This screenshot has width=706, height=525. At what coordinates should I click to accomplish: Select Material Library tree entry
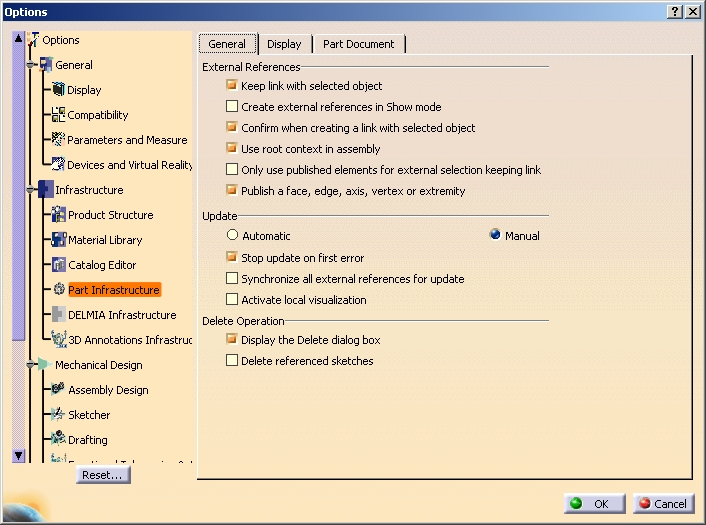105,240
